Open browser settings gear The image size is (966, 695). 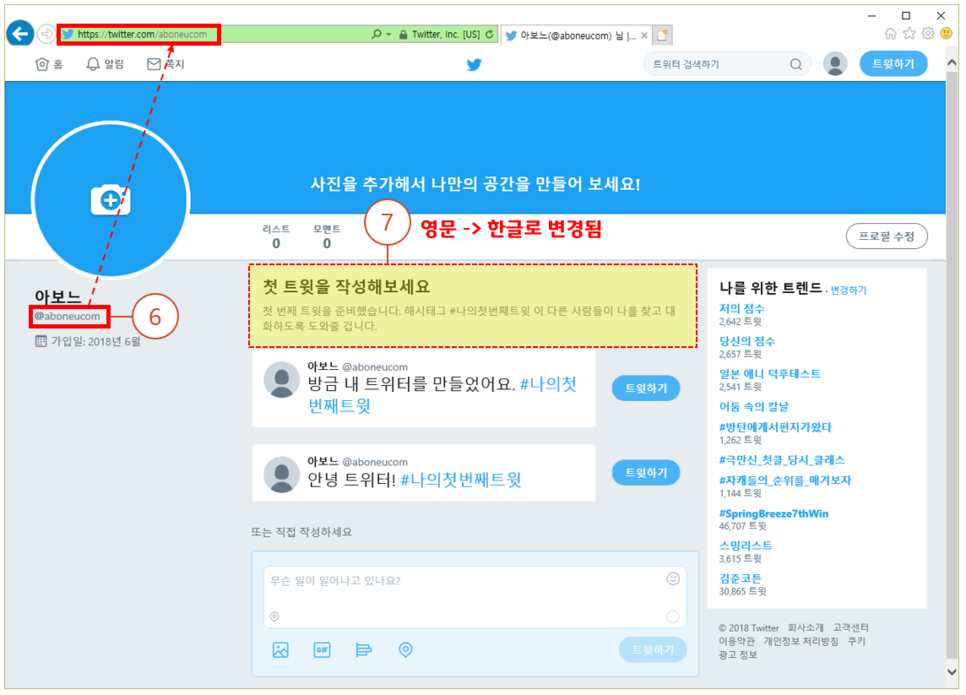pos(928,34)
